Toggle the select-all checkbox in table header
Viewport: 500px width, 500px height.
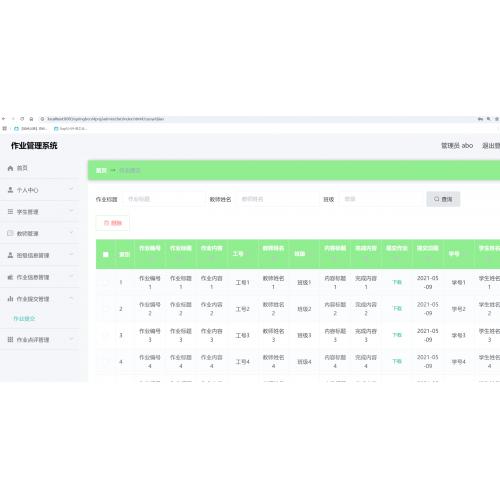[x=106, y=254]
